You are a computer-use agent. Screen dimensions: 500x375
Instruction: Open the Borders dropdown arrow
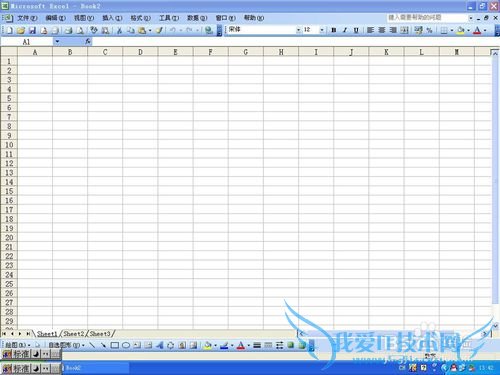(x=452, y=30)
